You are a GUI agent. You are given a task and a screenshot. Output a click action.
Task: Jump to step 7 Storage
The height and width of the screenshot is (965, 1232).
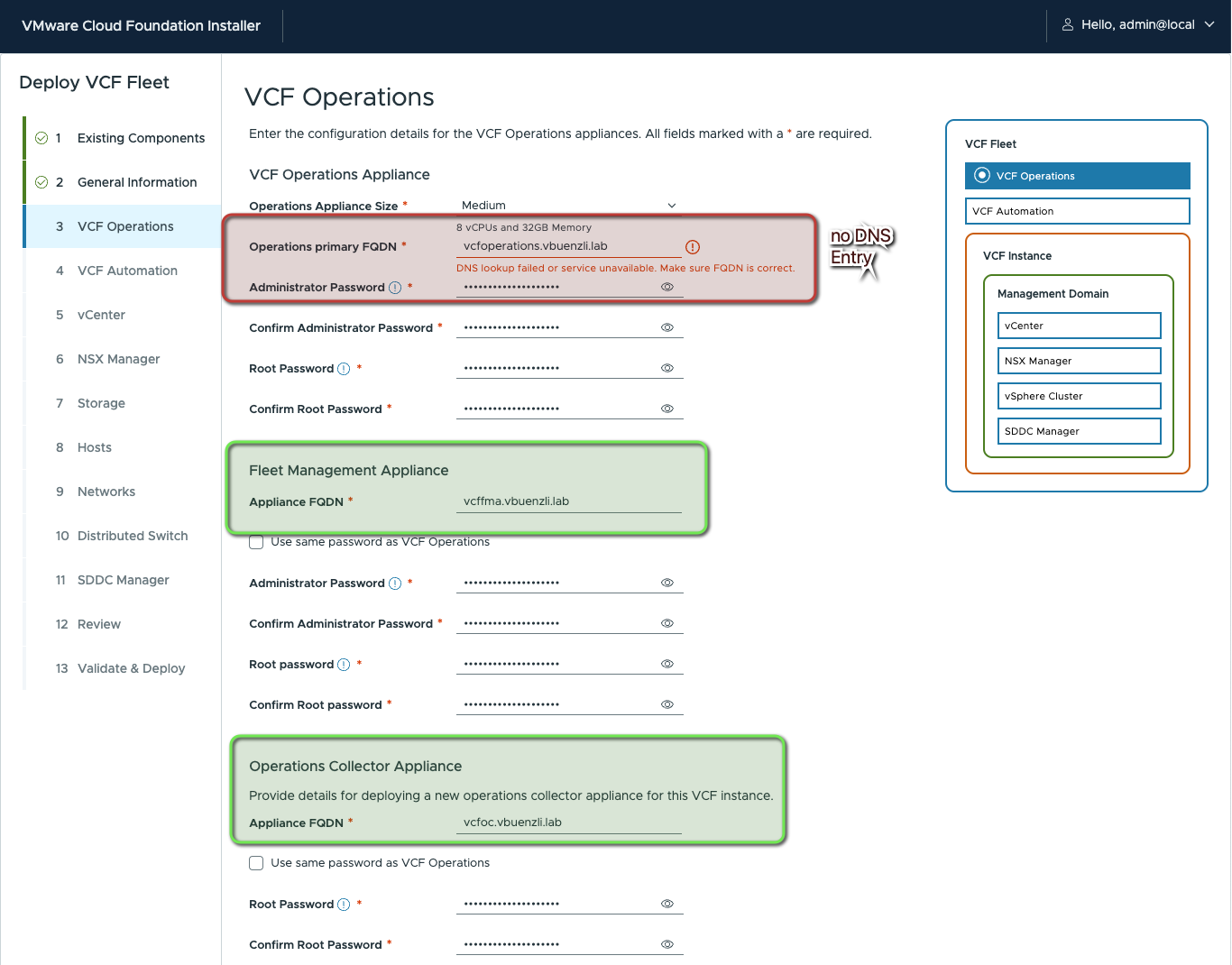click(x=122, y=403)
